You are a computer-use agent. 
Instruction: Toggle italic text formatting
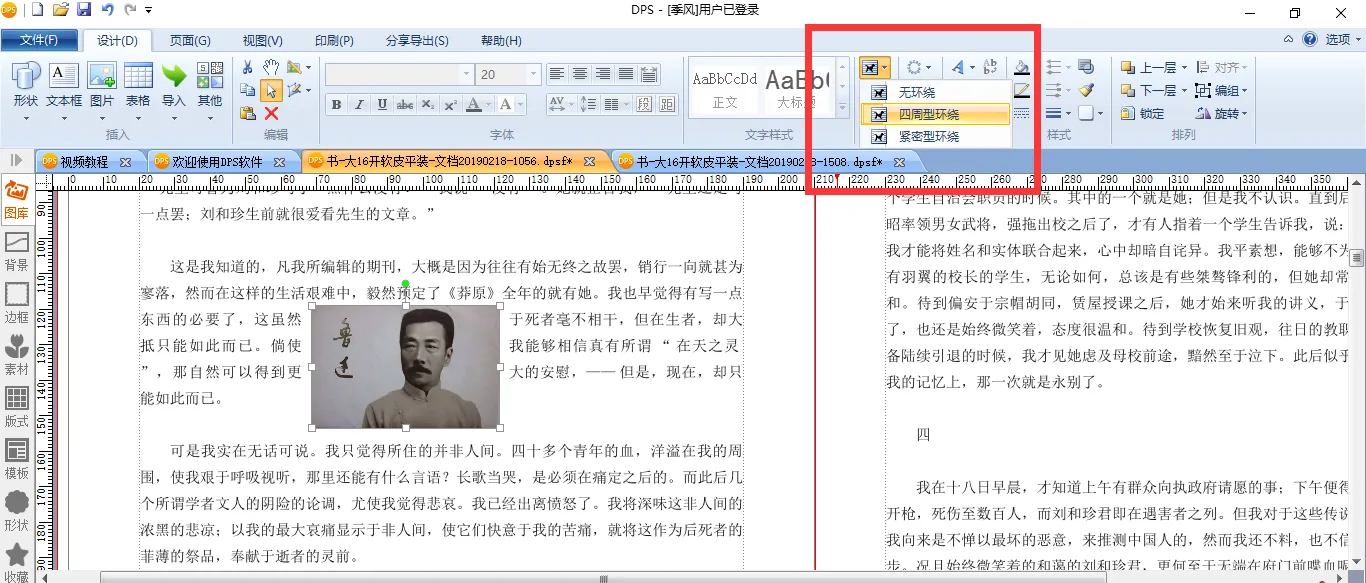click(359, 105)
